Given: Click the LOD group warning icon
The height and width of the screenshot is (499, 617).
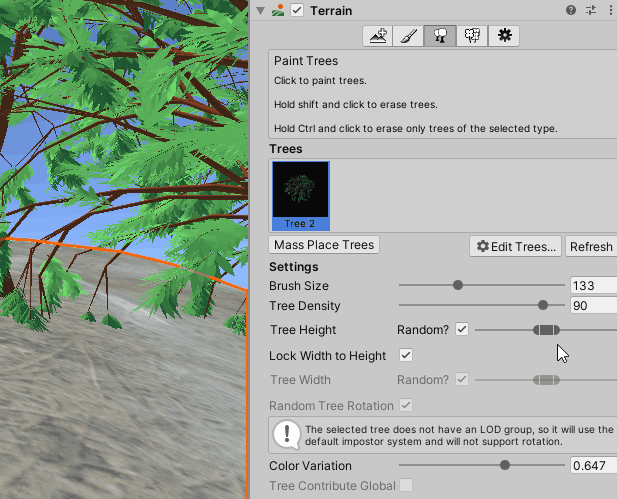Looking at the screenshot, I should 286,435.
